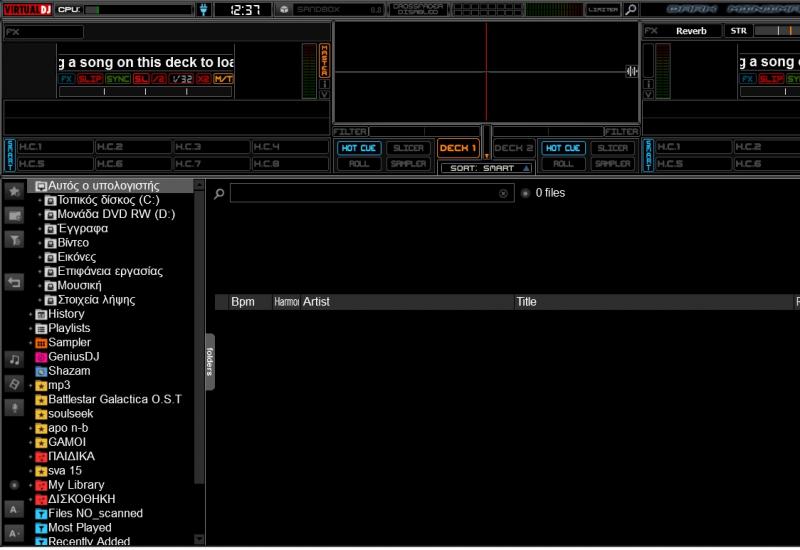This screenshot has height=550, width=800.
Task: Open the History folder
Action: click(x=60, y=314)
